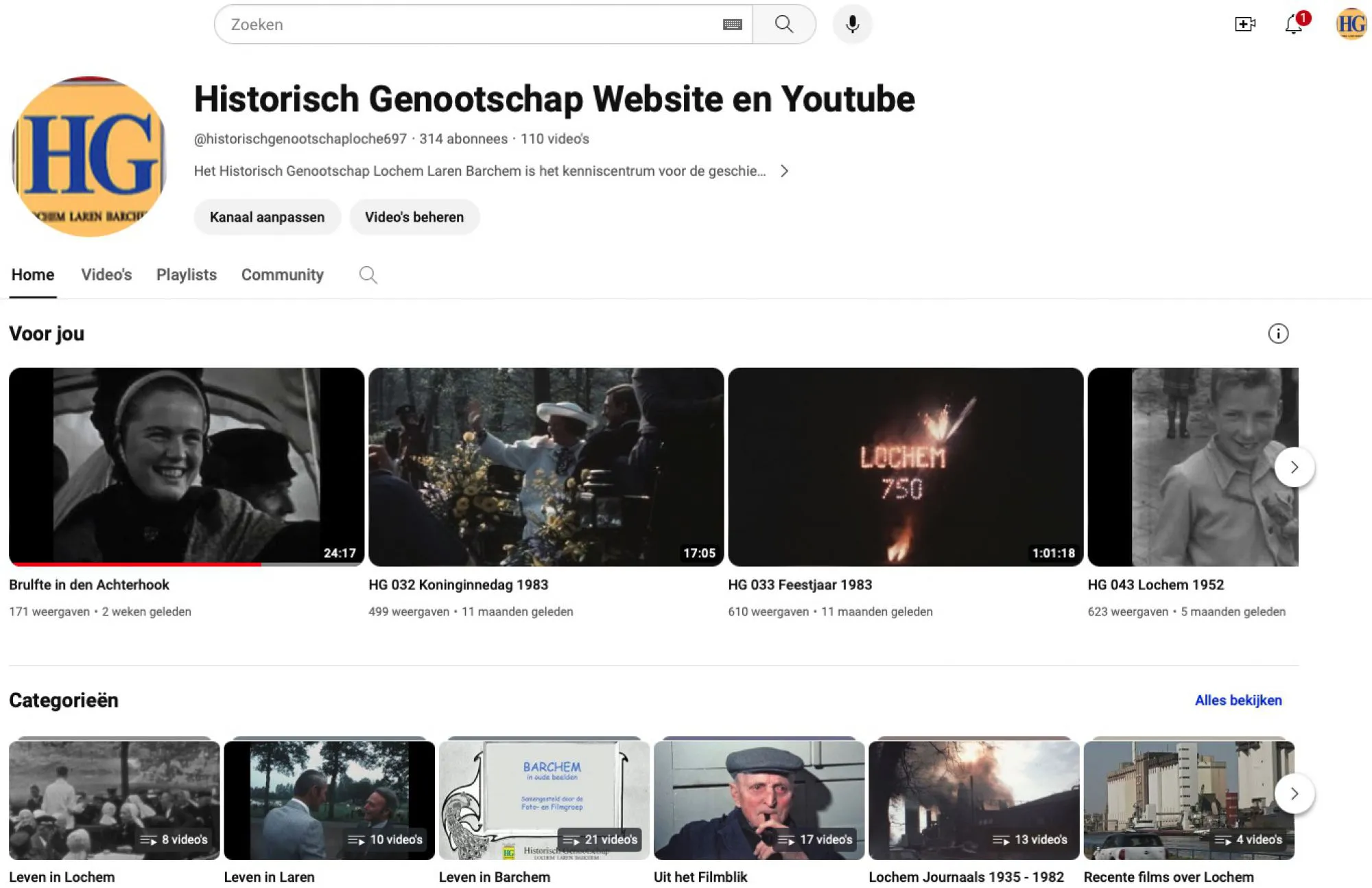Open the search icon next to channel tabs
The image size is (1372, 888).
click(368, 274)
